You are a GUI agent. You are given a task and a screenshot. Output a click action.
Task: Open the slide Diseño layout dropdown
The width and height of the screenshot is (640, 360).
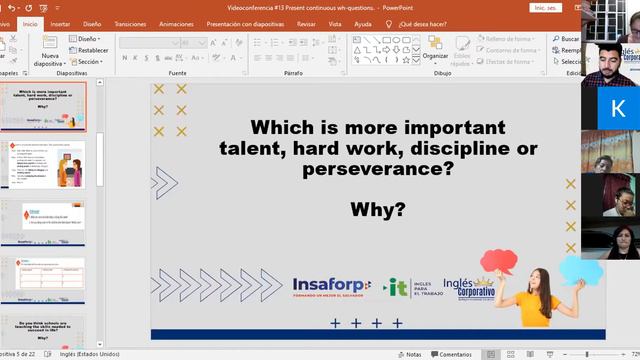(x=84, y=39)
